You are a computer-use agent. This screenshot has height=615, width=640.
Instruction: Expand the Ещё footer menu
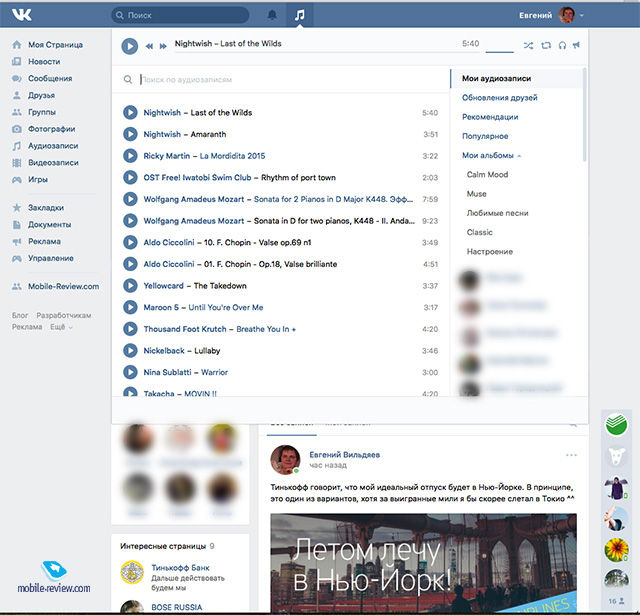click(58, 327)
